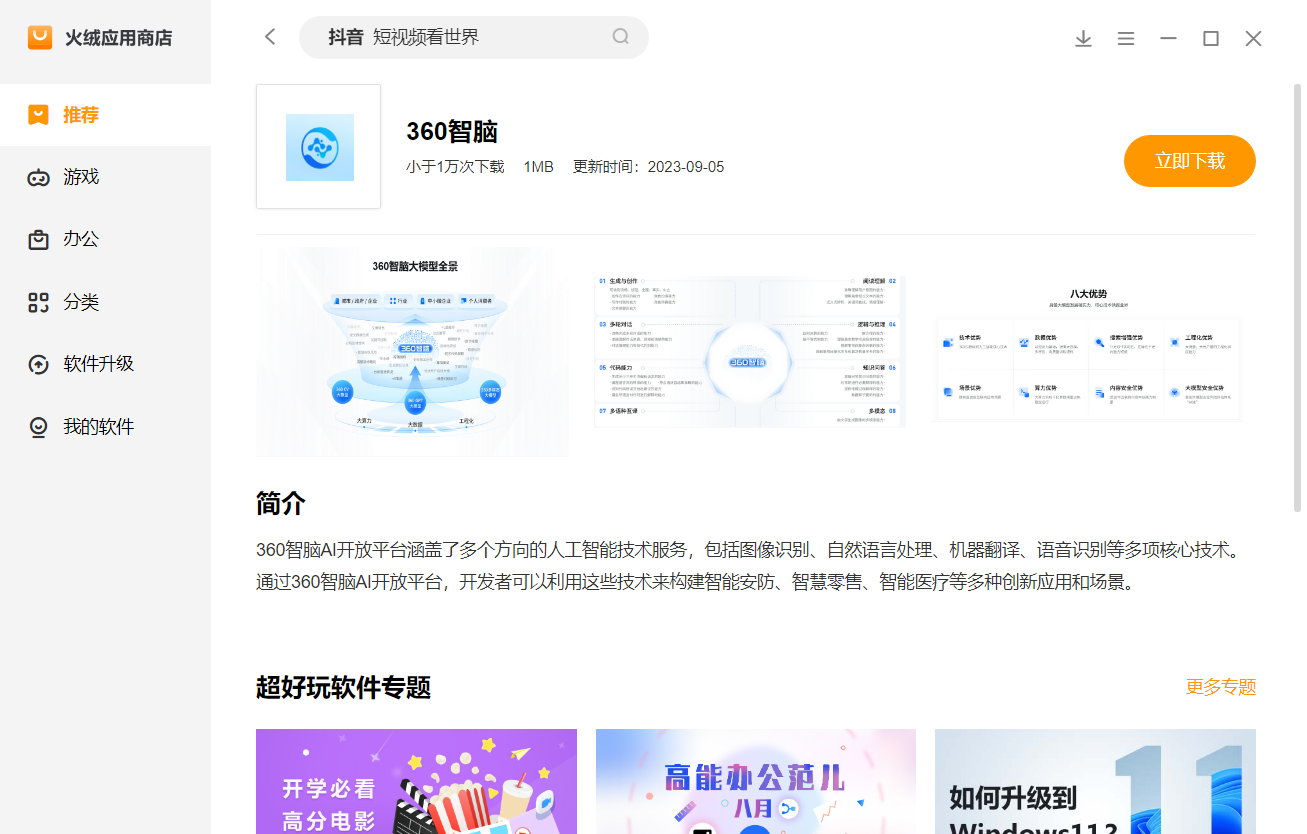The image size is (1307, 834).
Task: Click the 360智脑 app icon
Action: pos(319,147)
